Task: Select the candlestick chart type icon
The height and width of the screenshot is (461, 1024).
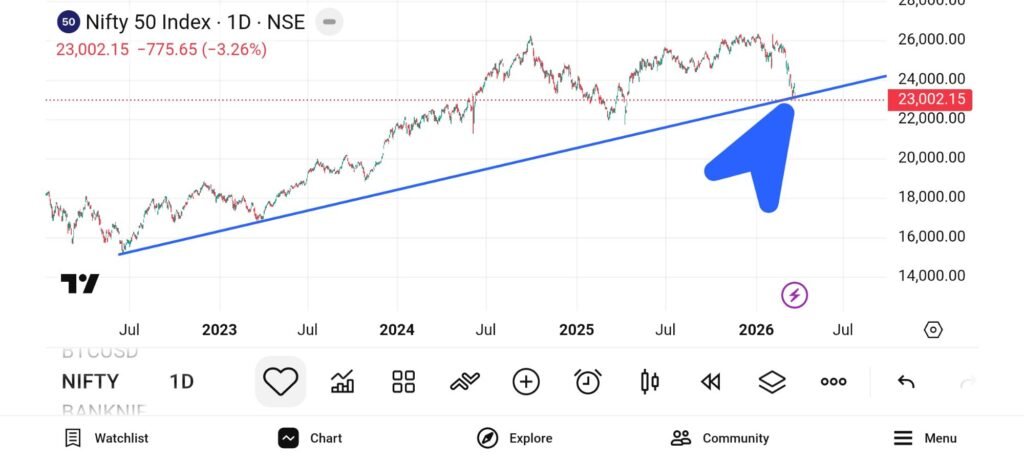Action: tap(649, 381)
